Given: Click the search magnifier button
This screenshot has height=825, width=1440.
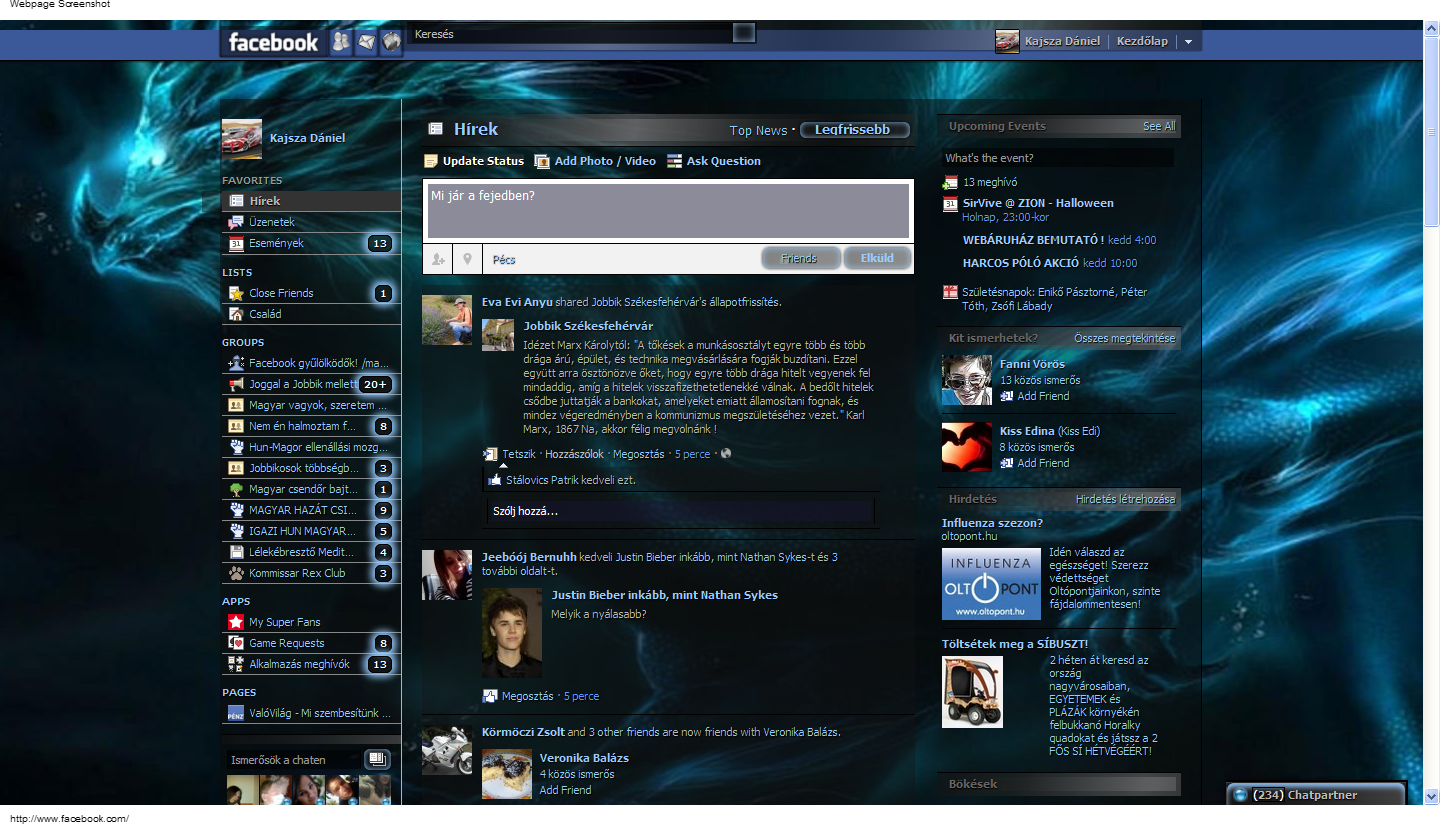Looking at the screenshot, I should coord(743,33).
